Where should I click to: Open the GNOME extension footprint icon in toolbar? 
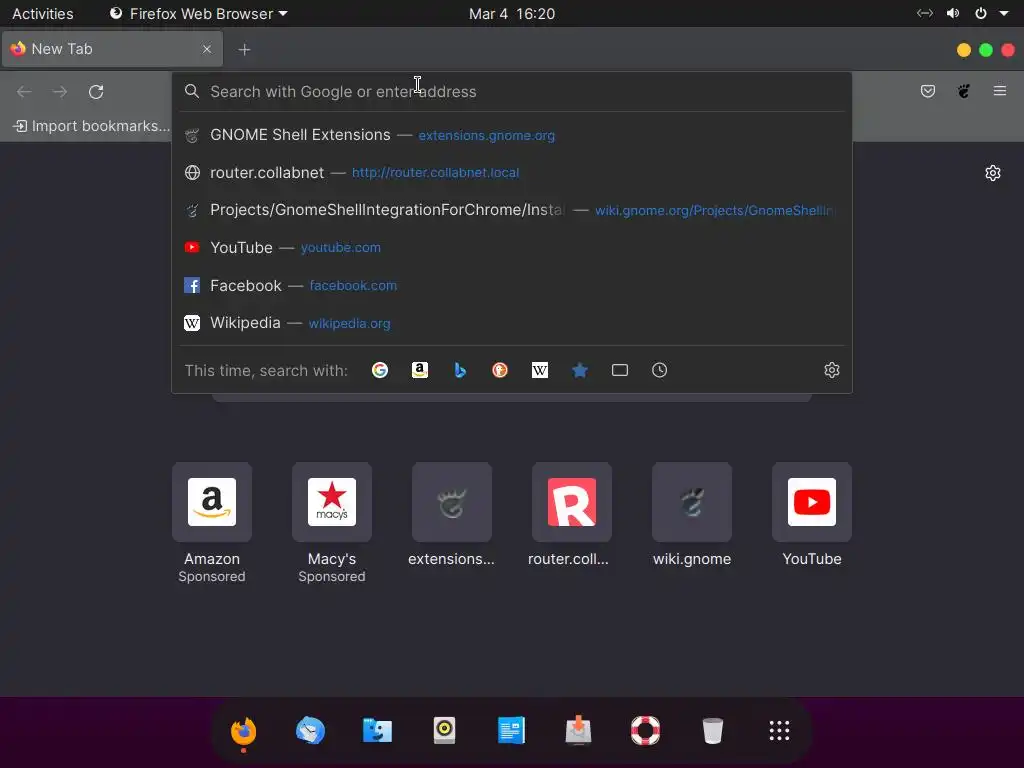tap(963, 91)
